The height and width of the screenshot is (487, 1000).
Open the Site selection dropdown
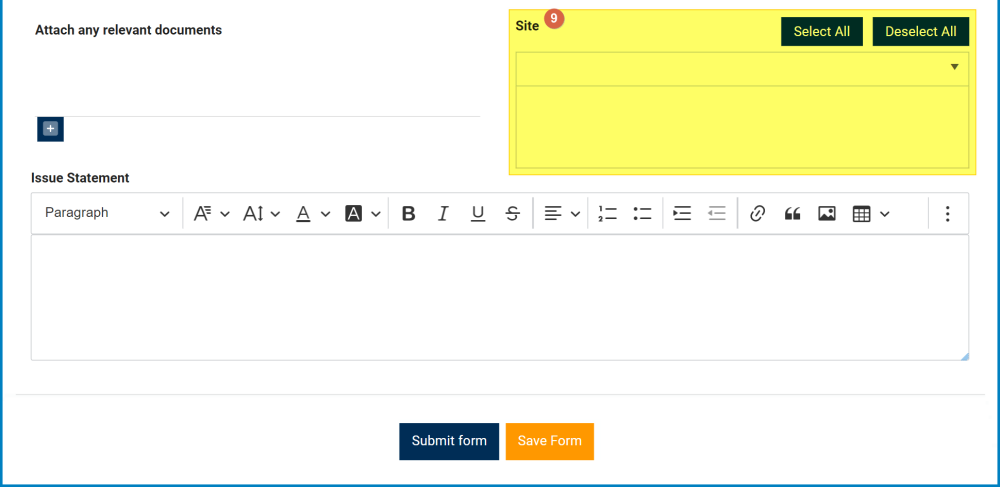(x=742, y=68)
